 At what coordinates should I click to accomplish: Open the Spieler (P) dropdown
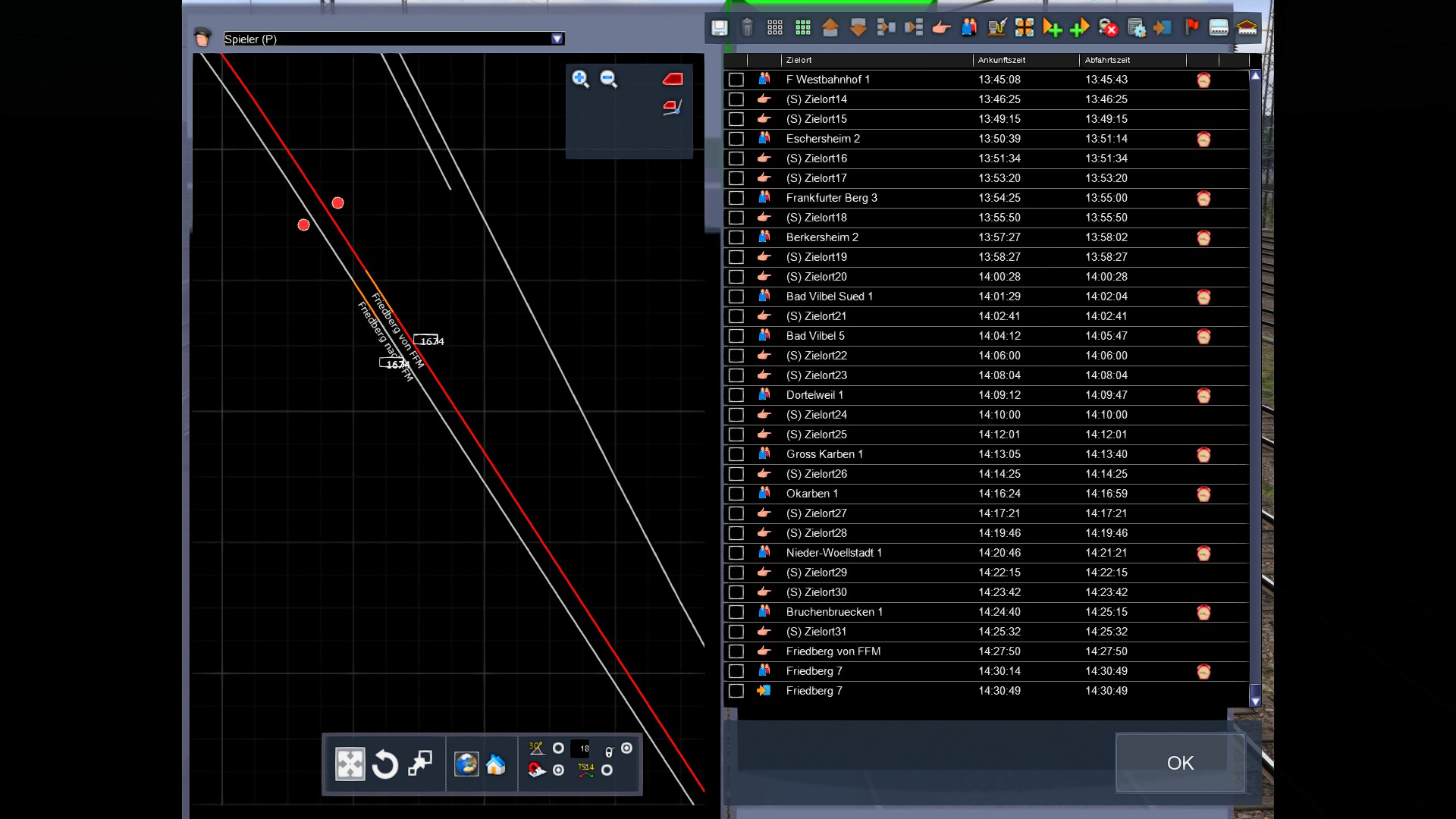557,39
